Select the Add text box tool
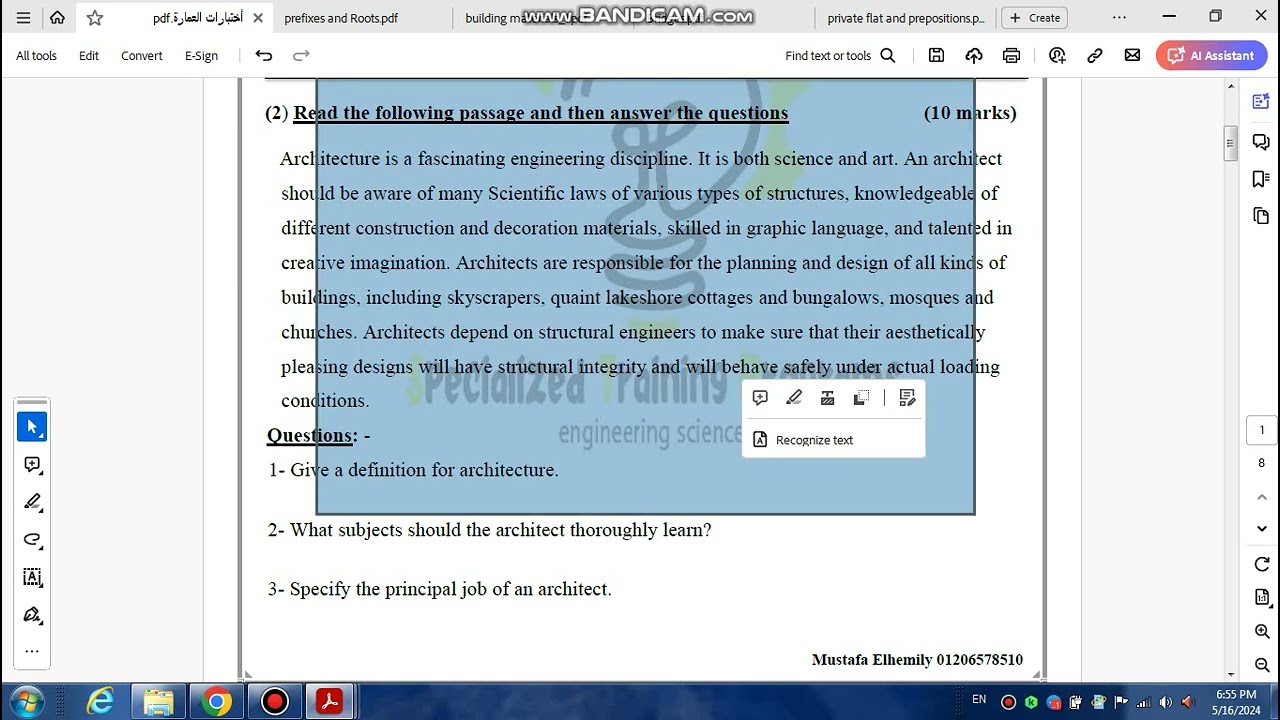Viewport: 1280px width, 720px height. pyautogui.click(x=32, y=577)
